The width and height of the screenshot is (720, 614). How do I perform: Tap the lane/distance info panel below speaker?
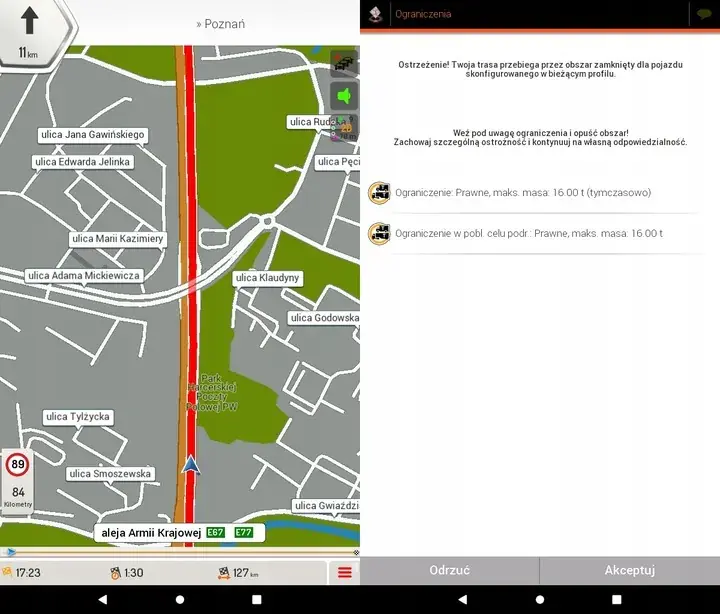coord(344,129)
